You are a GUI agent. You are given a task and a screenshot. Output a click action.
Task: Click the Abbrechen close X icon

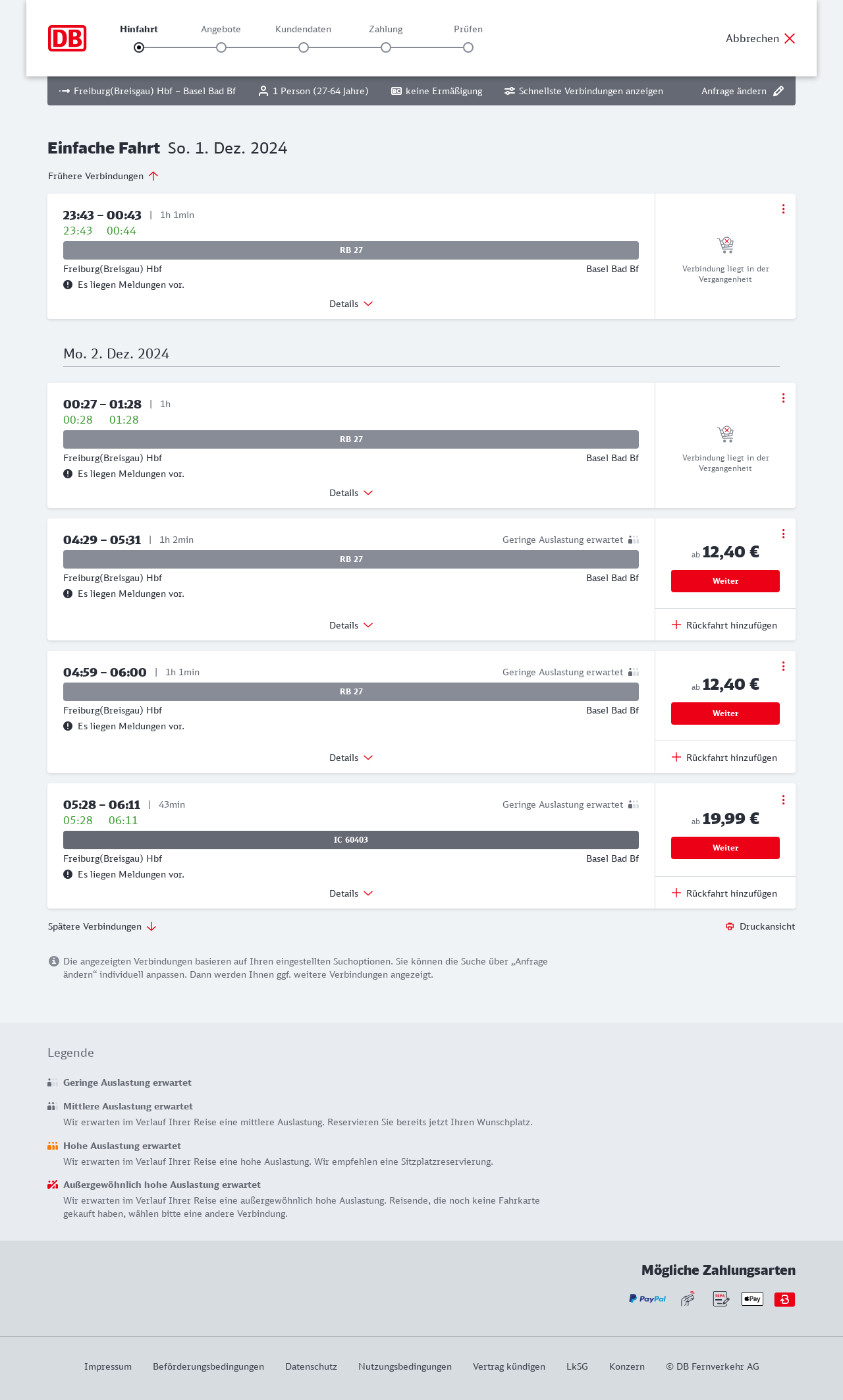tap(790, 38)
